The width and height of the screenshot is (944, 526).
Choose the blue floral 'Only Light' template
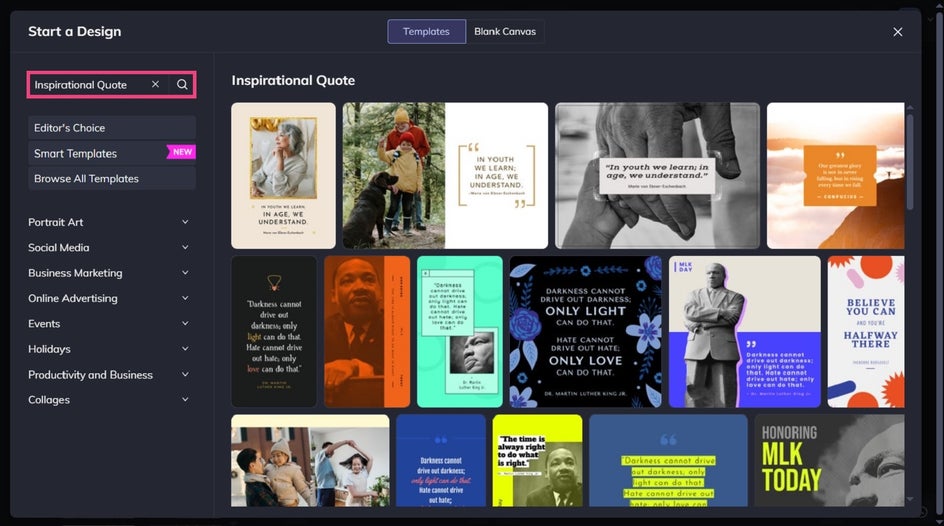tap(586, 332)
